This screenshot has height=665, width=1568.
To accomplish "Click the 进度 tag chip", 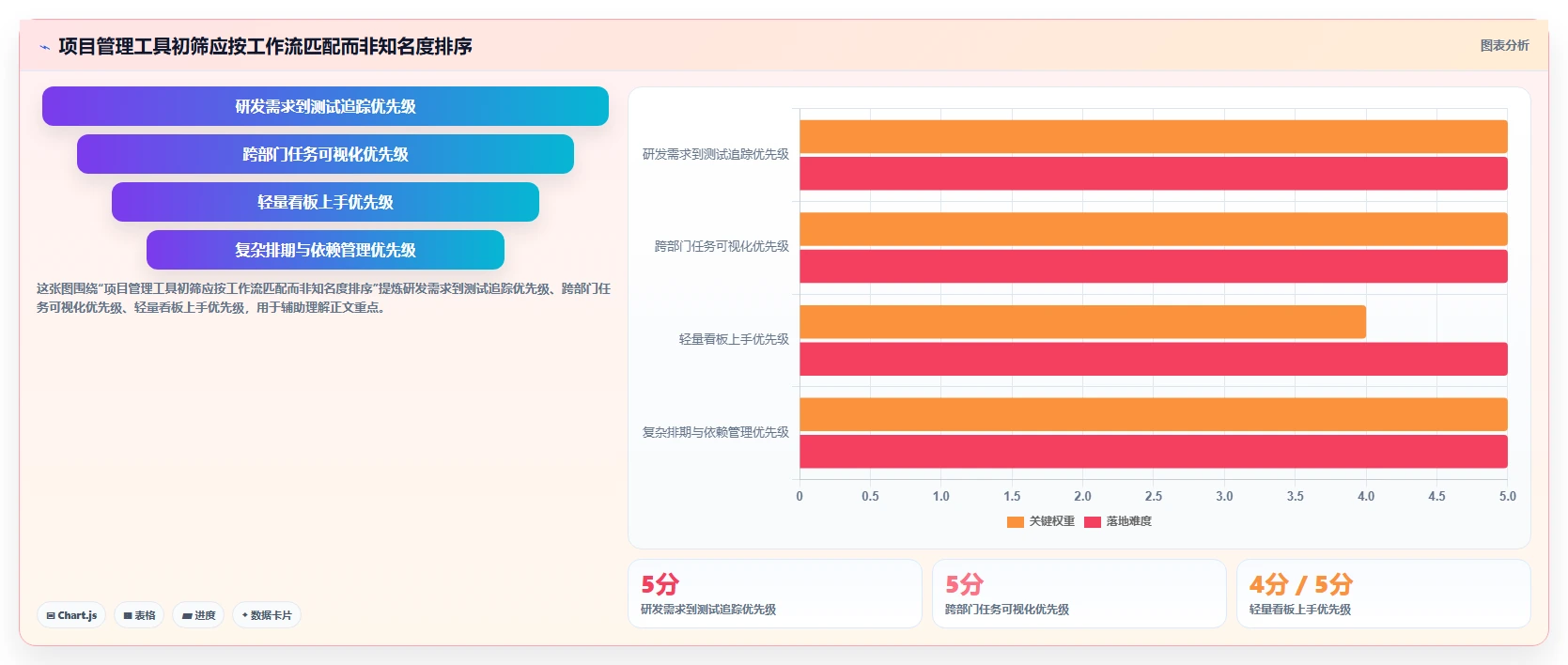I will point(198,615).
